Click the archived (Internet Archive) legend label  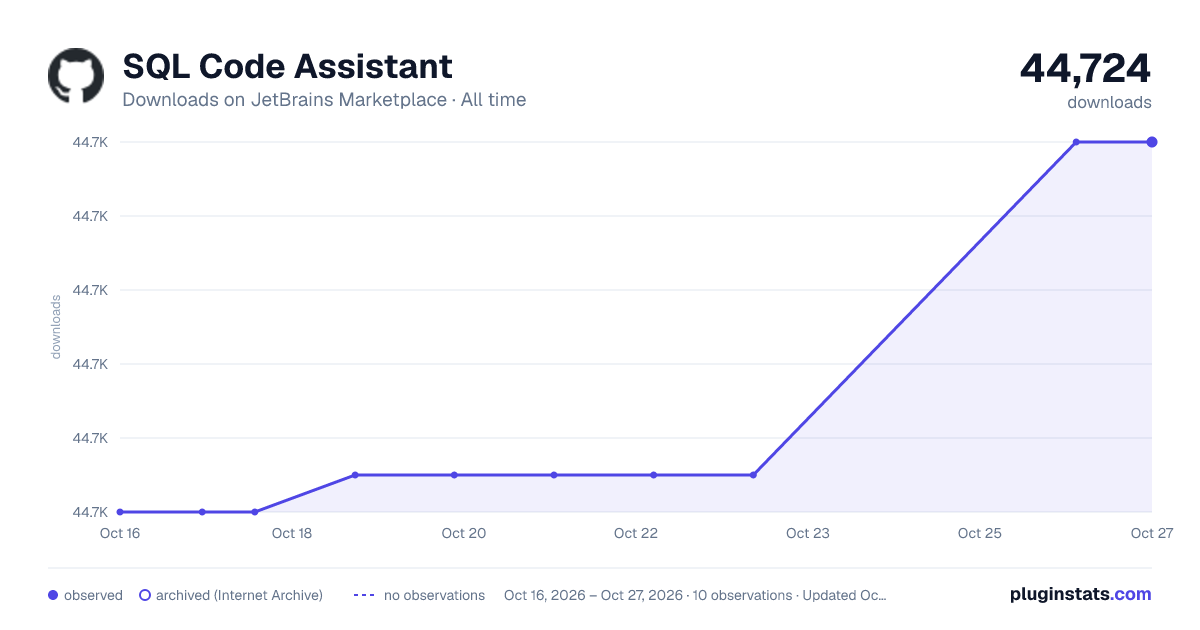[239, 595]
